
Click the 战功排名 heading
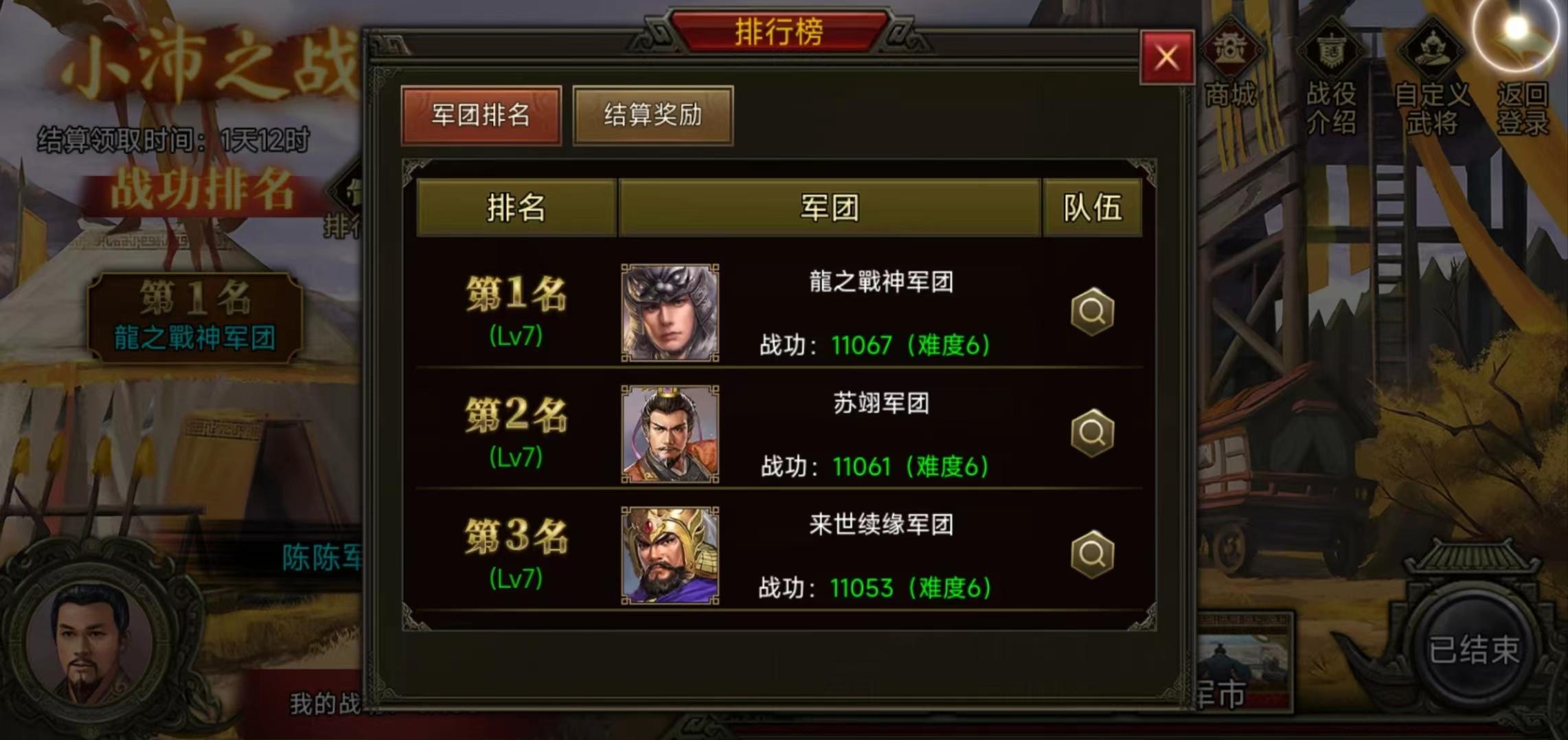point(203,190)
